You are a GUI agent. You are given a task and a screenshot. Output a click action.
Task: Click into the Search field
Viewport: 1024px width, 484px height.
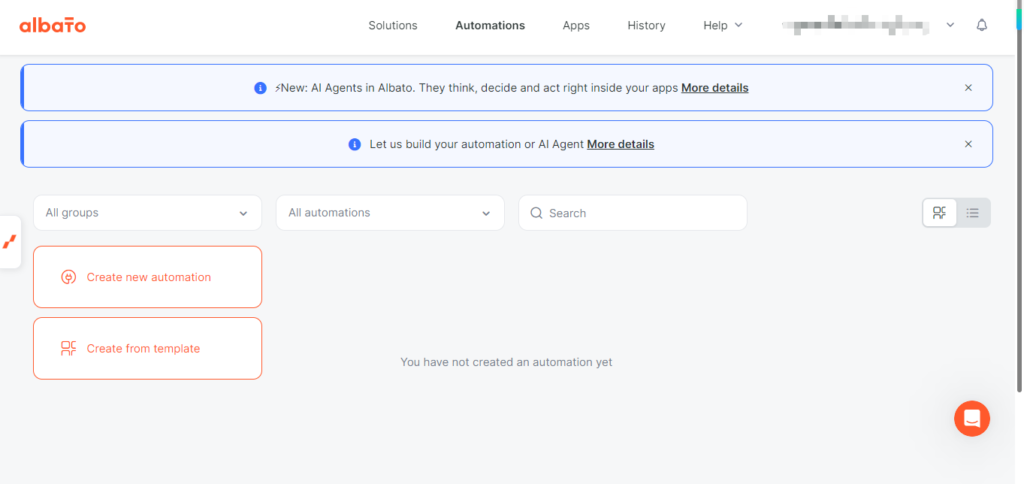point(633,213)
